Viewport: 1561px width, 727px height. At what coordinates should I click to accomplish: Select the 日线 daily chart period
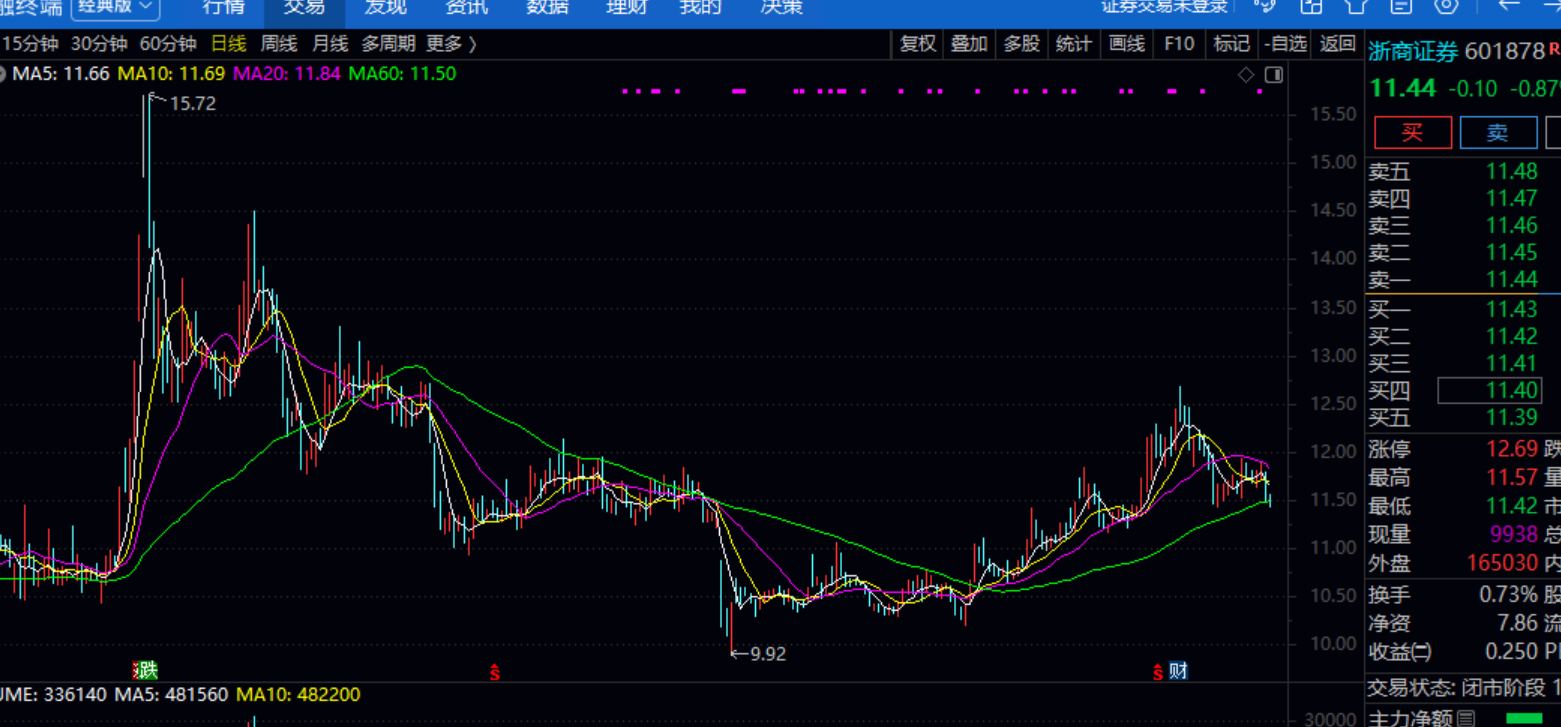[228, 44]
